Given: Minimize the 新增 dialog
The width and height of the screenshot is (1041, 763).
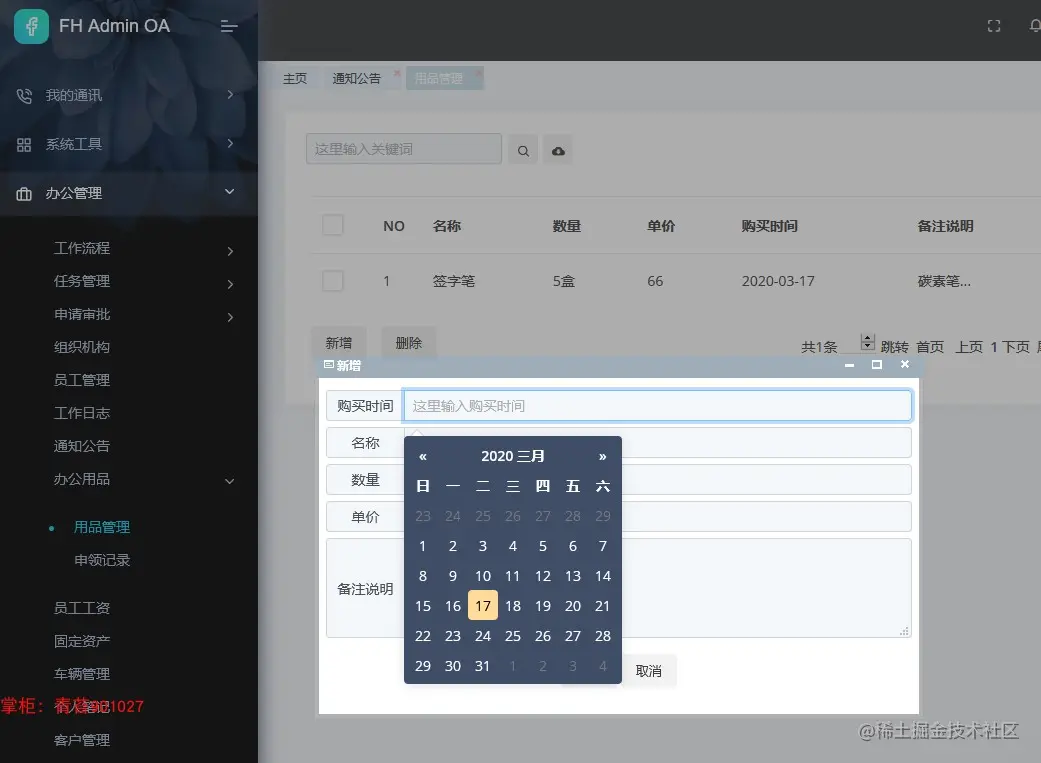Looking at the screenshot, I should pos(849,365).
